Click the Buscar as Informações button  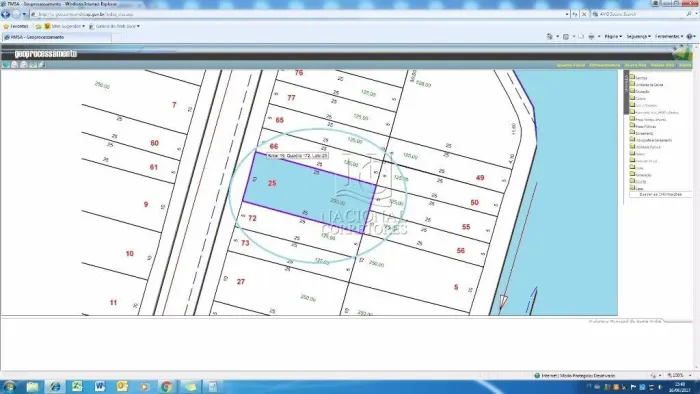point(660,195)
